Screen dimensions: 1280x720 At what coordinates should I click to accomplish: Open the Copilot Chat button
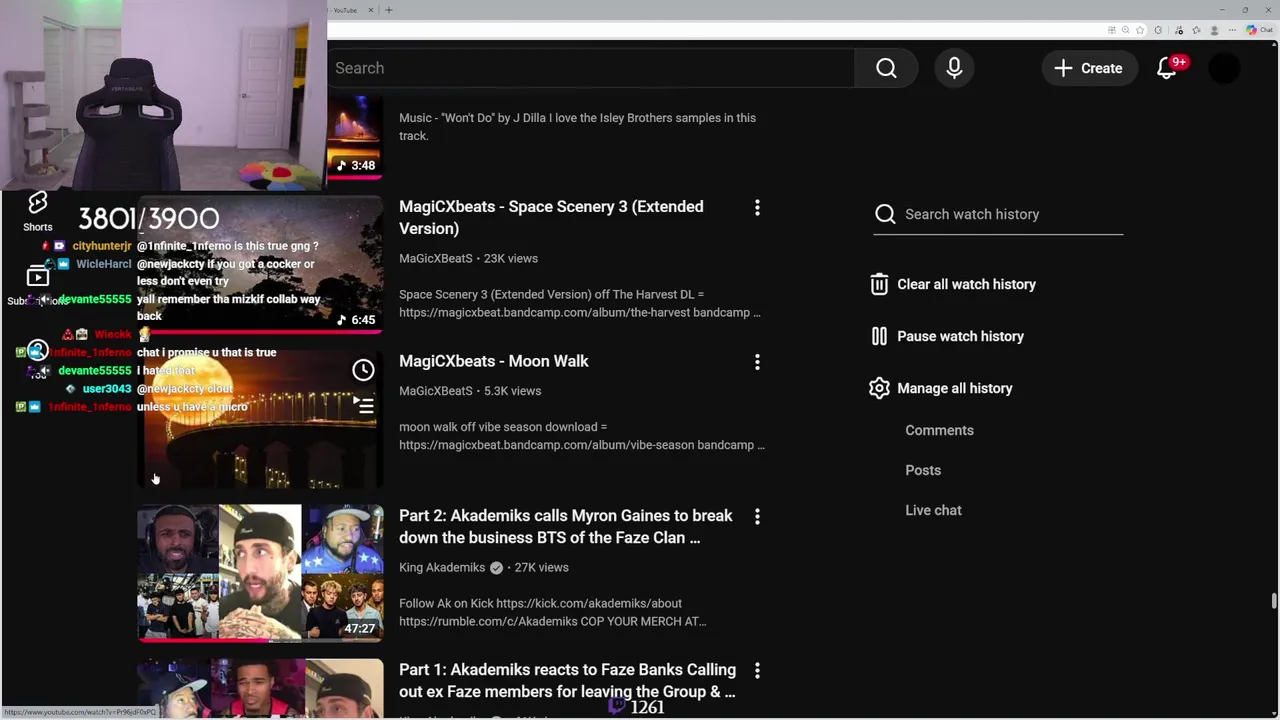click(1259, 30)
